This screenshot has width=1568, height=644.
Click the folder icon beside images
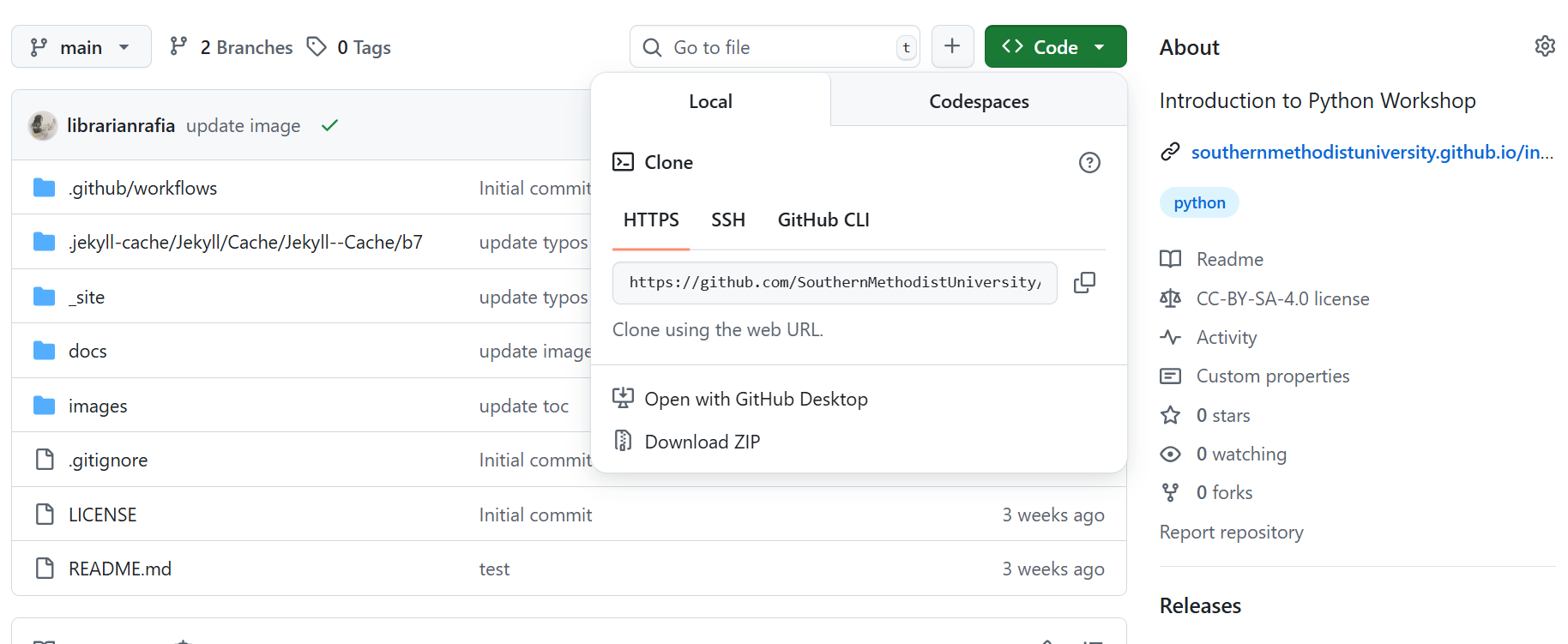coord(45,405)
